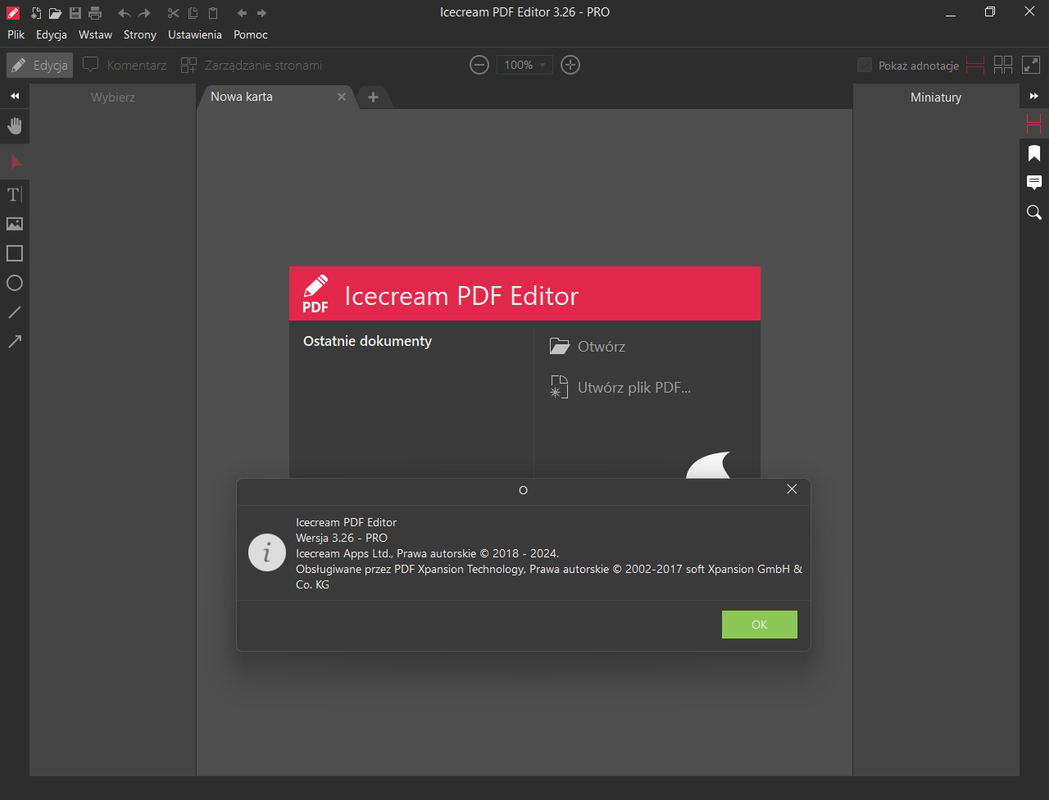Select the Hand pan tool
The height and width of the screenshot is (800, 1049).
coord(15,126)
